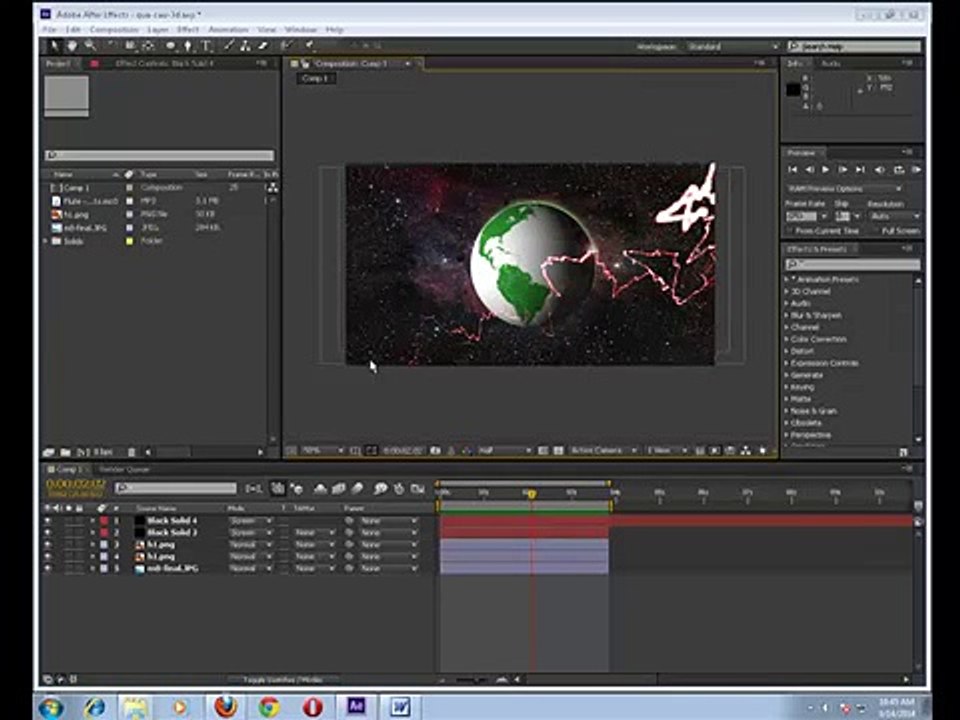Switch to the Render Queue tab
Viewport: 960px width, 720px height.
[x=124, y=470]
